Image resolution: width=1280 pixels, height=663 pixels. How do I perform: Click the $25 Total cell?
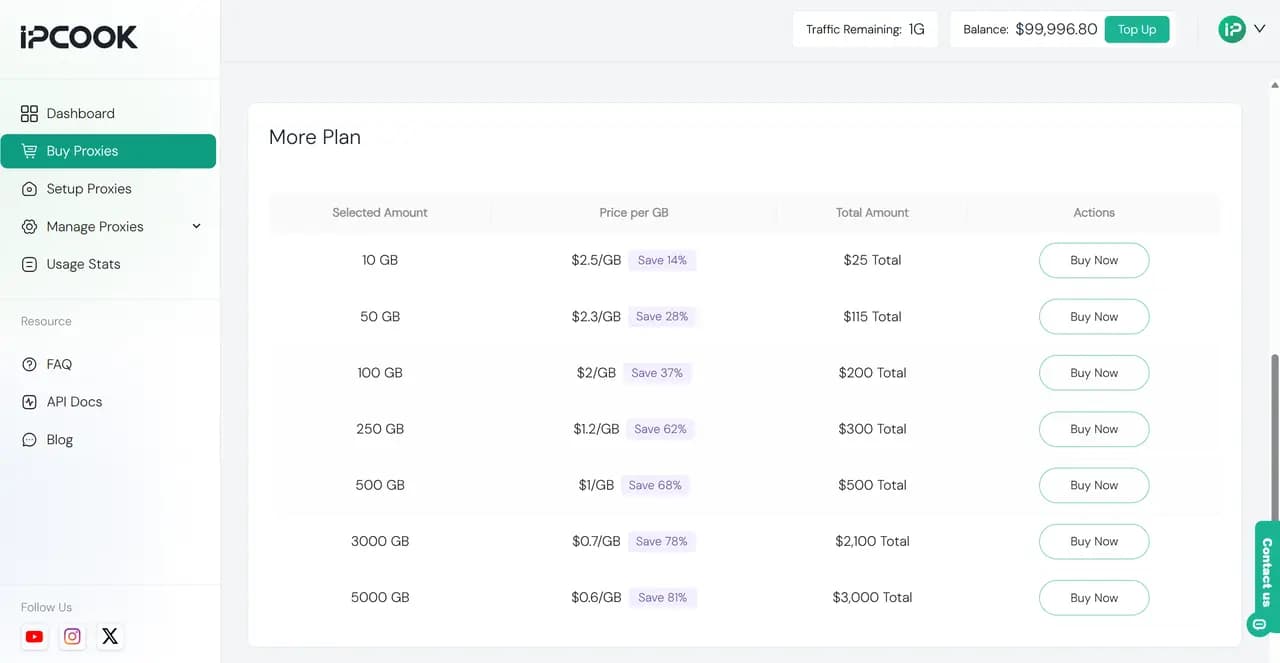coord(872,260)
